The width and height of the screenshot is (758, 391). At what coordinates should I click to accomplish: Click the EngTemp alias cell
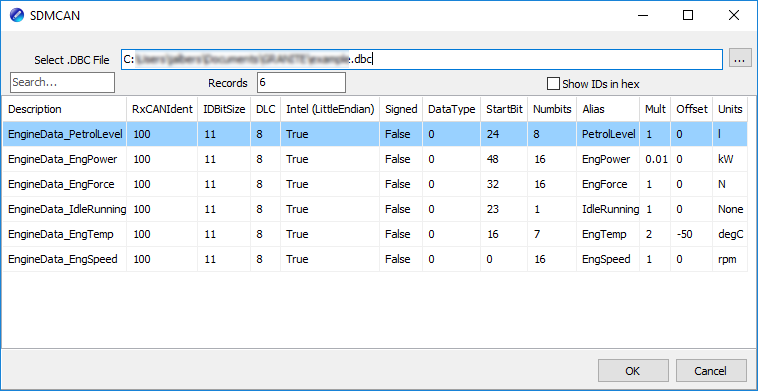click(x=608, y=234)
